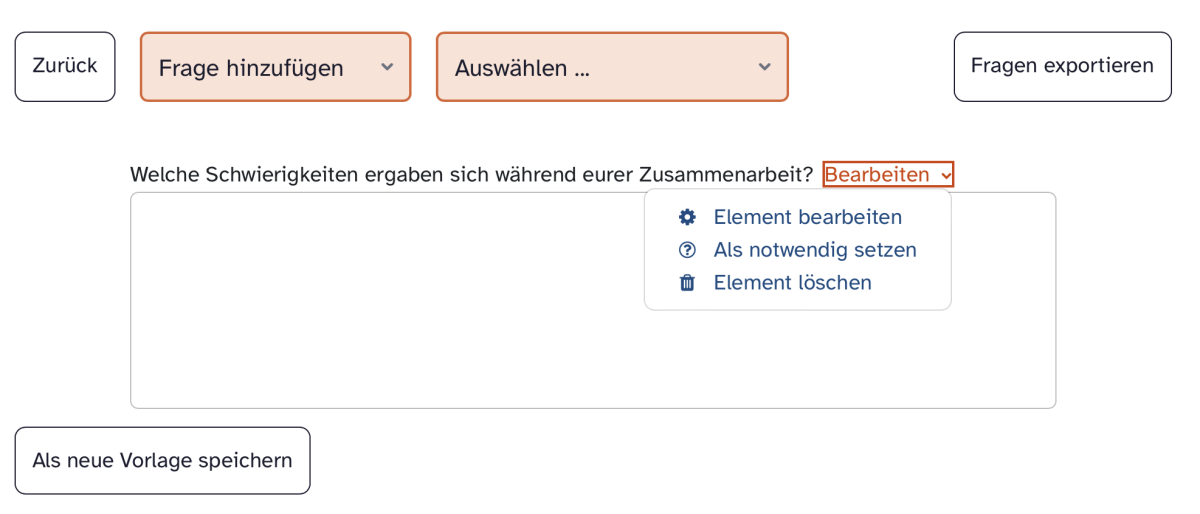Go back with the Zurück button
Image resolution: width=1200 pixels, height=514 pixels.
65,66
